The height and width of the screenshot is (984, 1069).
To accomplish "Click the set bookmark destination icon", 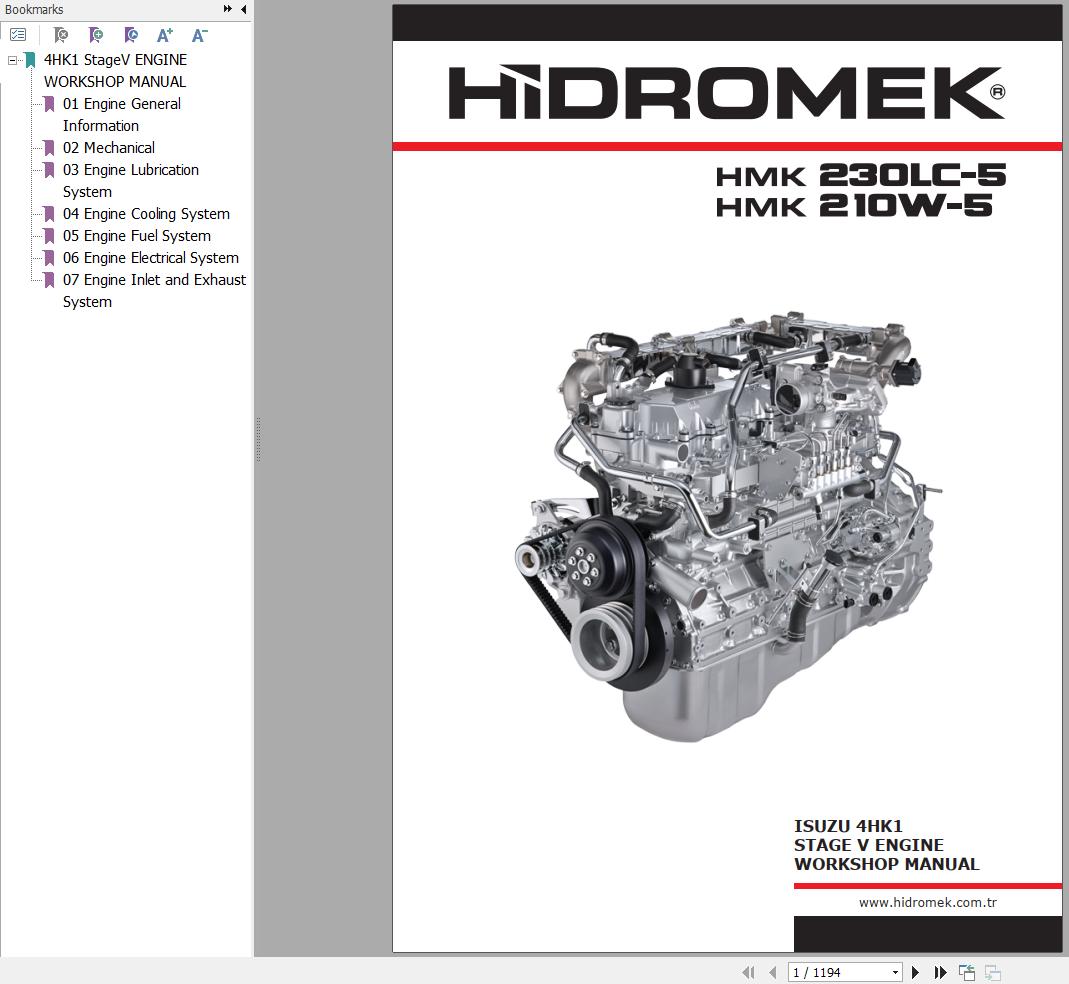I will pyautogui.click(x=131, y=35).
